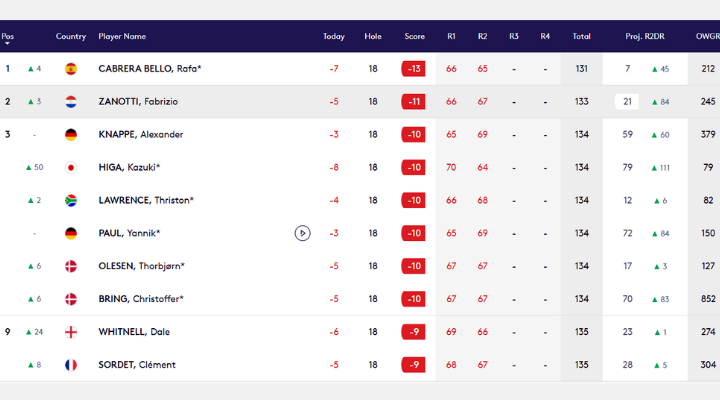Click Whitnell's red -9 score badge
Viewport: 720px width, 400px height.
point(413,332)
